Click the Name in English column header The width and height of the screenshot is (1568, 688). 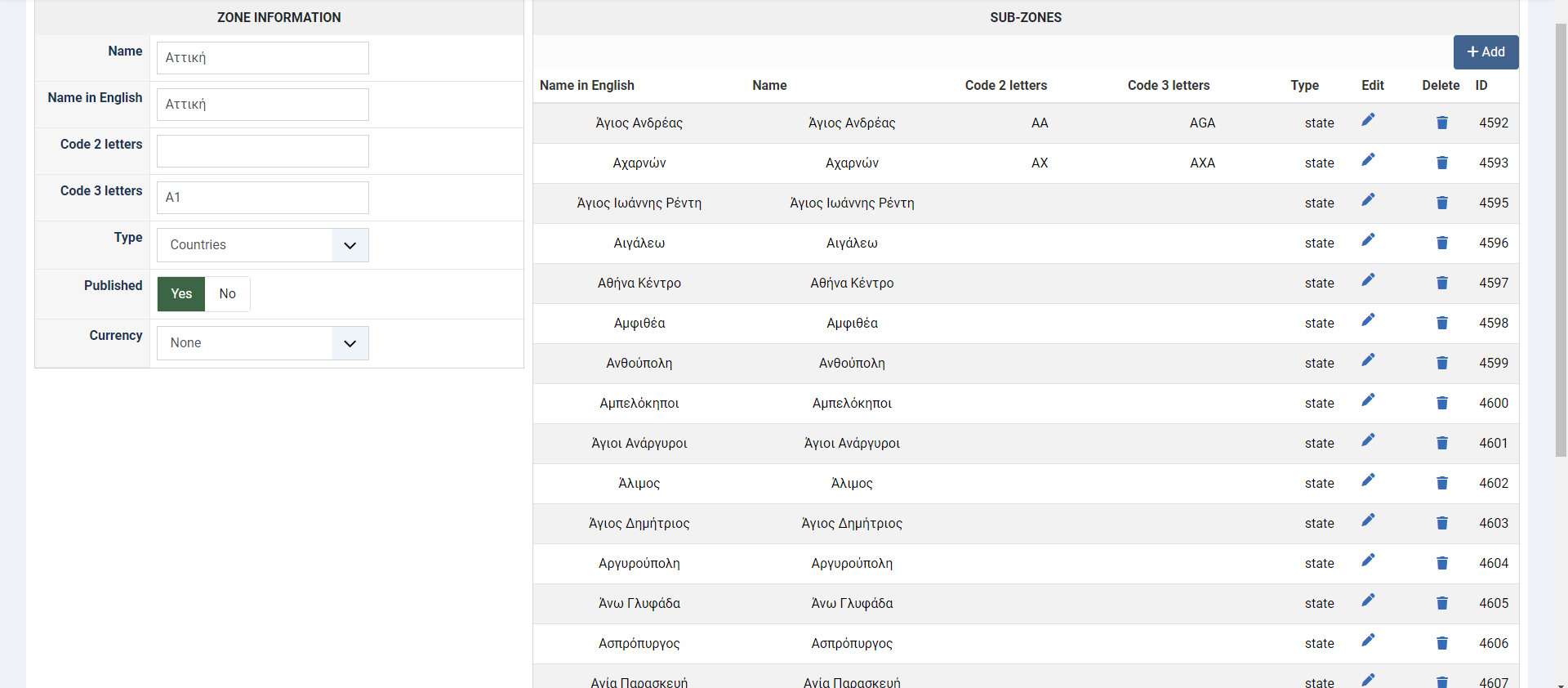click(x=586, y=86)
